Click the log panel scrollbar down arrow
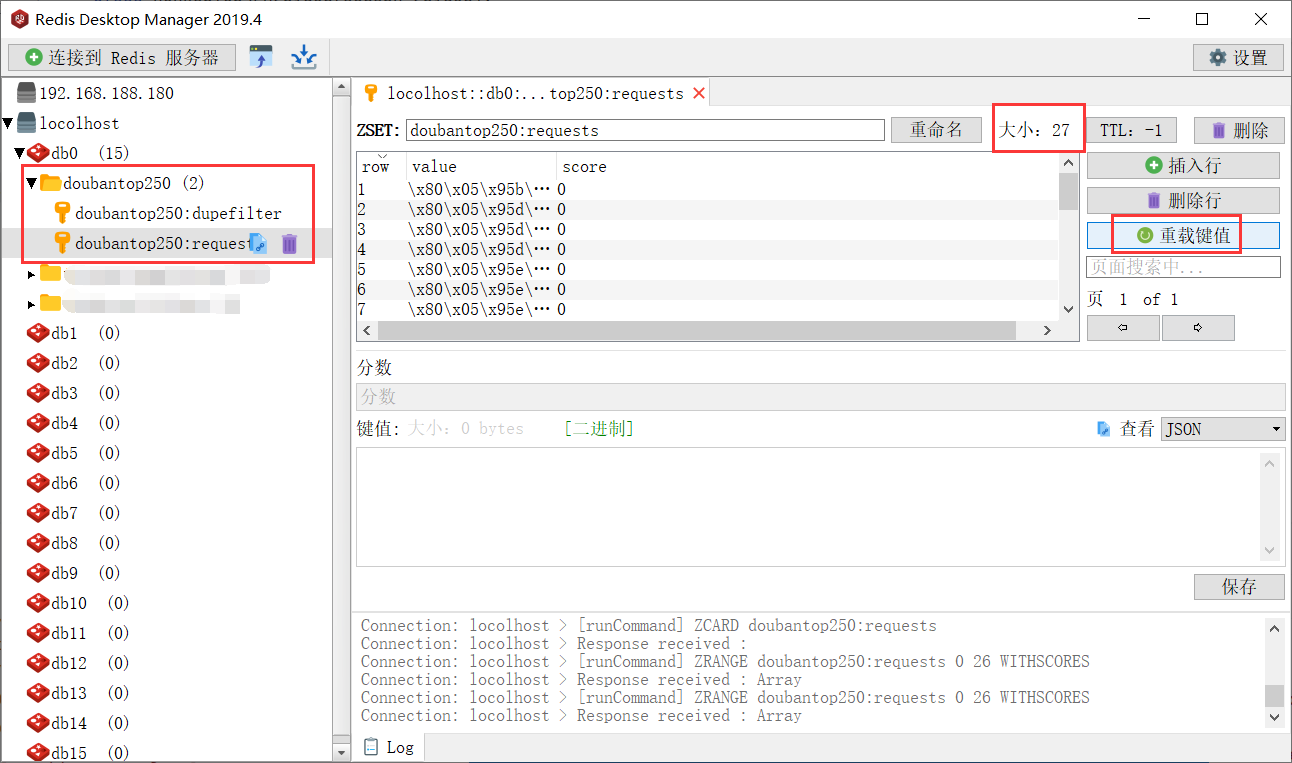This screenshot has height=763, width=1292. pyautogui.click(x=1274, y=716)
